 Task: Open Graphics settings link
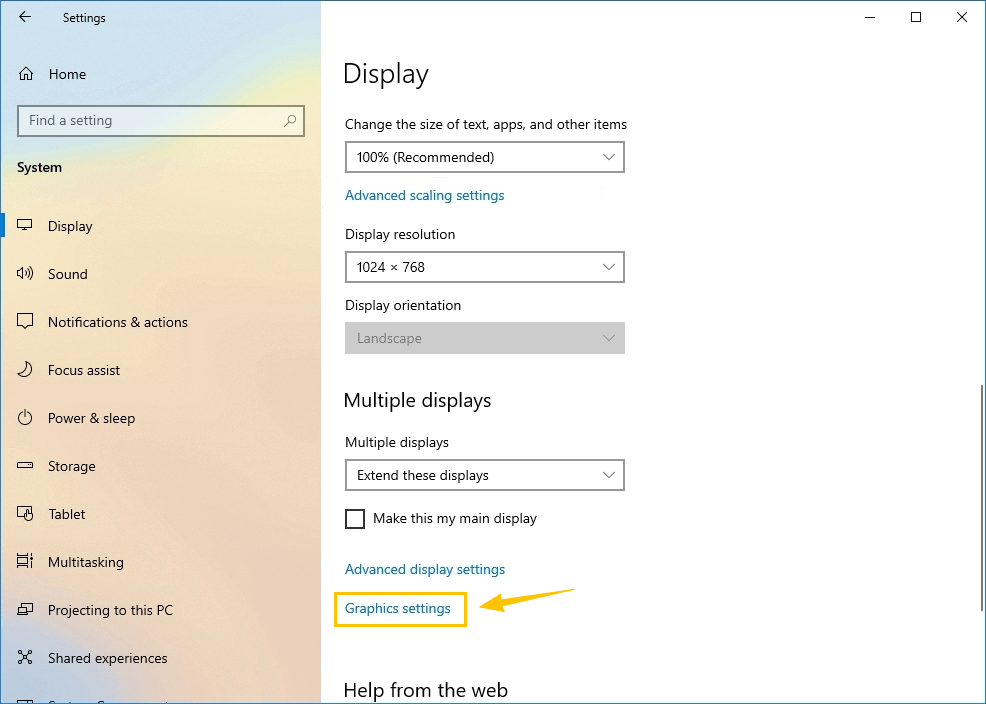pos(398,608)
